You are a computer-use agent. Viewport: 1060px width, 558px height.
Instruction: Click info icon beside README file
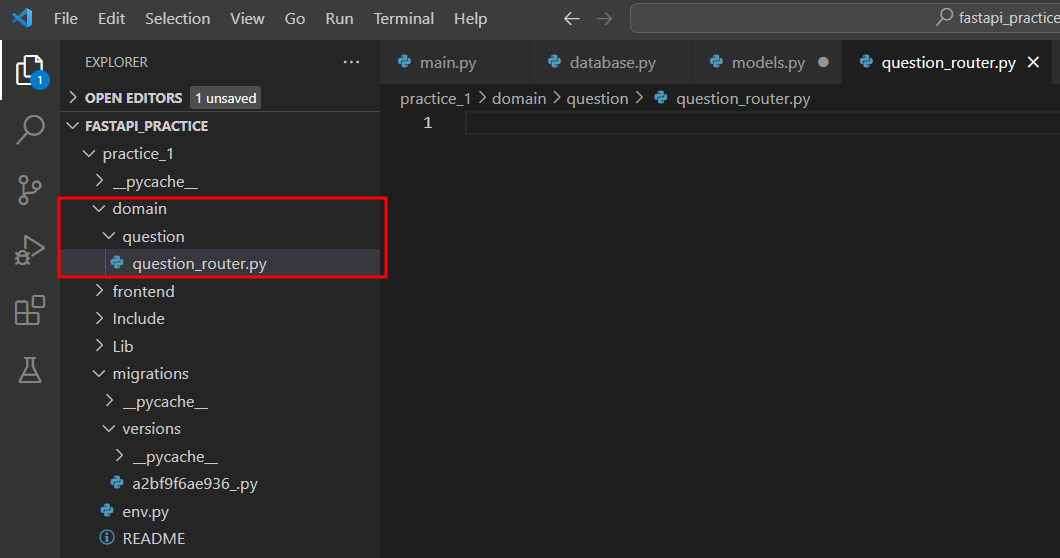[107, 538]
